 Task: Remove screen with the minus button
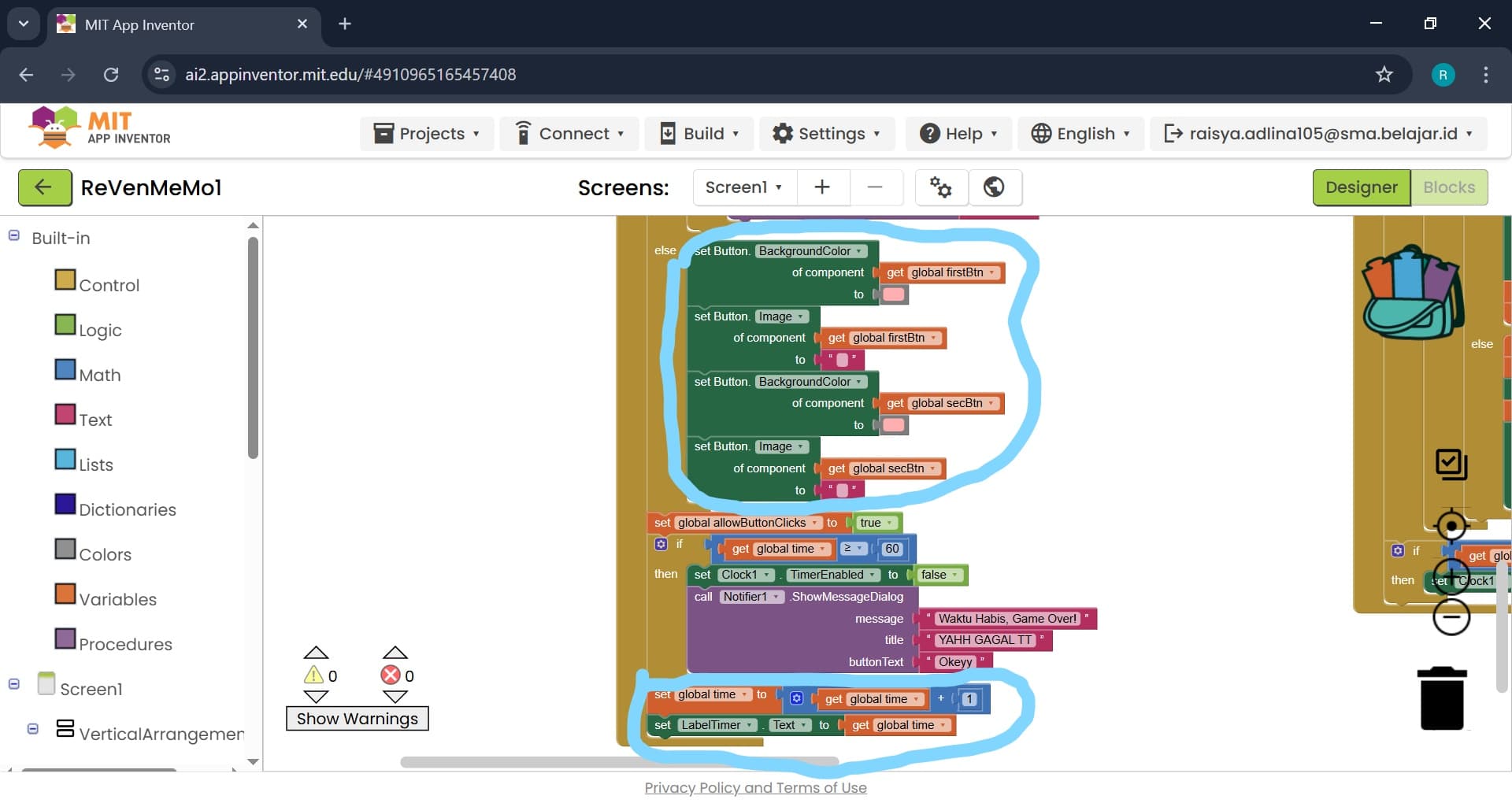pos(875,187)
